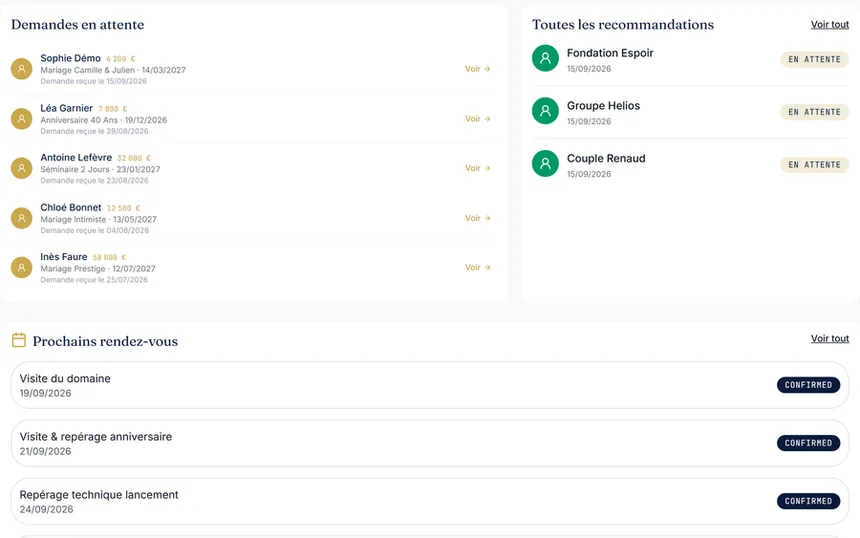Click the 58 000 € amount
This screenshot has width=860, height=538.
pyautogui.click(x=109, y=257)
